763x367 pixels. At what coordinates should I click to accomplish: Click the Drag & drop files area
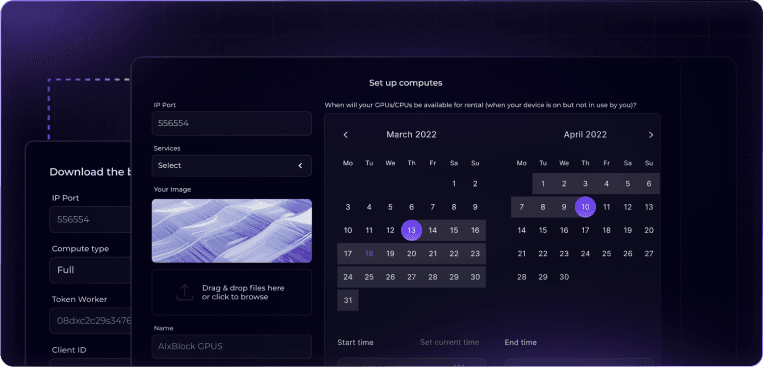pyautogui.click(x=232, y=292)
